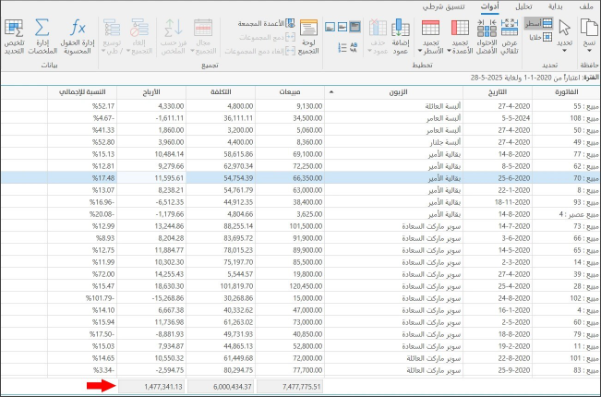
Task: Click date cell 25-9-2020
Action: point(498,370)
